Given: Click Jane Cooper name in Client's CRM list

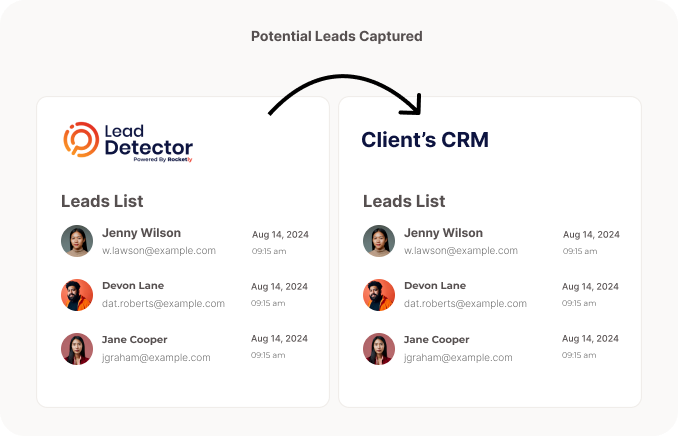Looking at the screenshot, I should tap(436, 340).
